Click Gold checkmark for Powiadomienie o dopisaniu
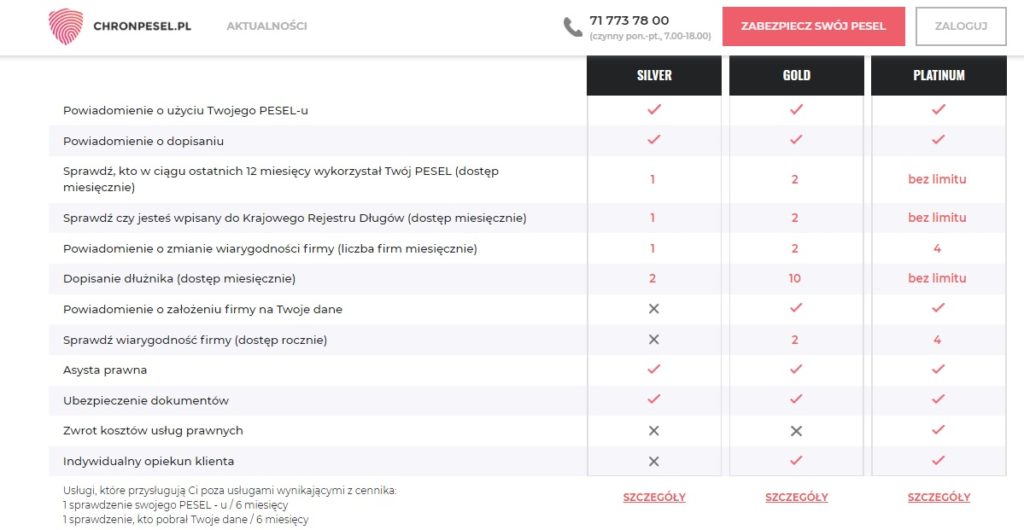Viewport: 1024px width, 530px height. [796, 140]
